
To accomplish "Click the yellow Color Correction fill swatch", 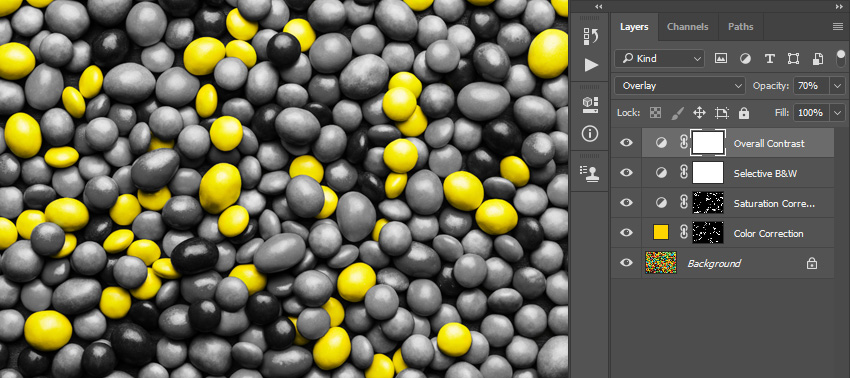I will [x=661, y=233].
